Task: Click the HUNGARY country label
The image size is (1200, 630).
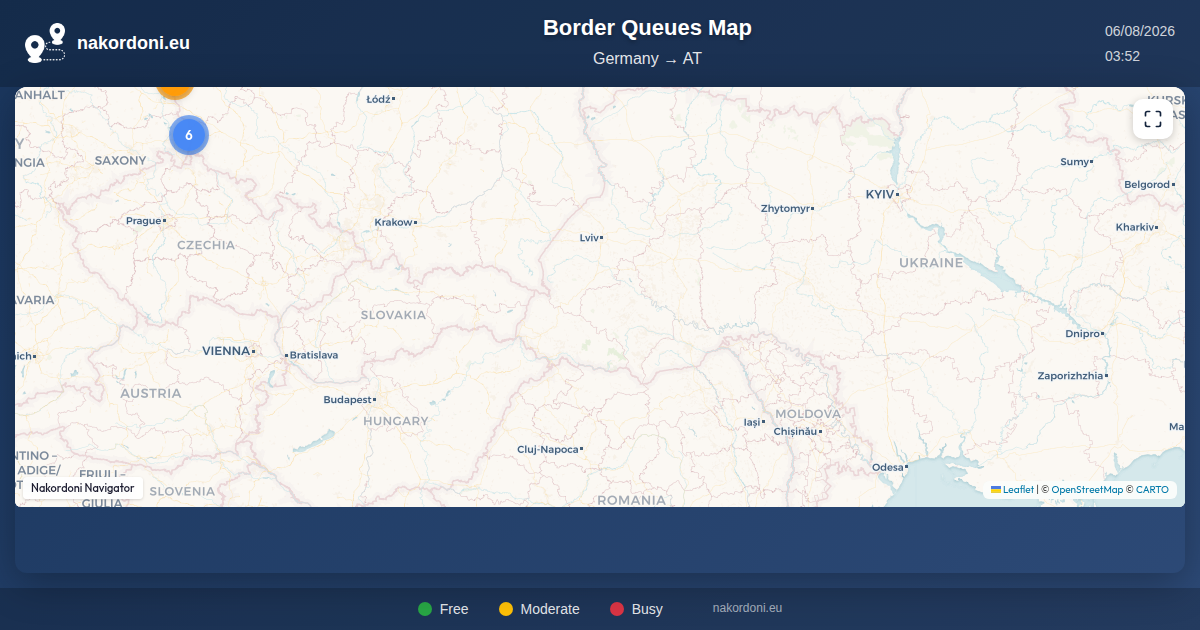Action: (396, 422)
